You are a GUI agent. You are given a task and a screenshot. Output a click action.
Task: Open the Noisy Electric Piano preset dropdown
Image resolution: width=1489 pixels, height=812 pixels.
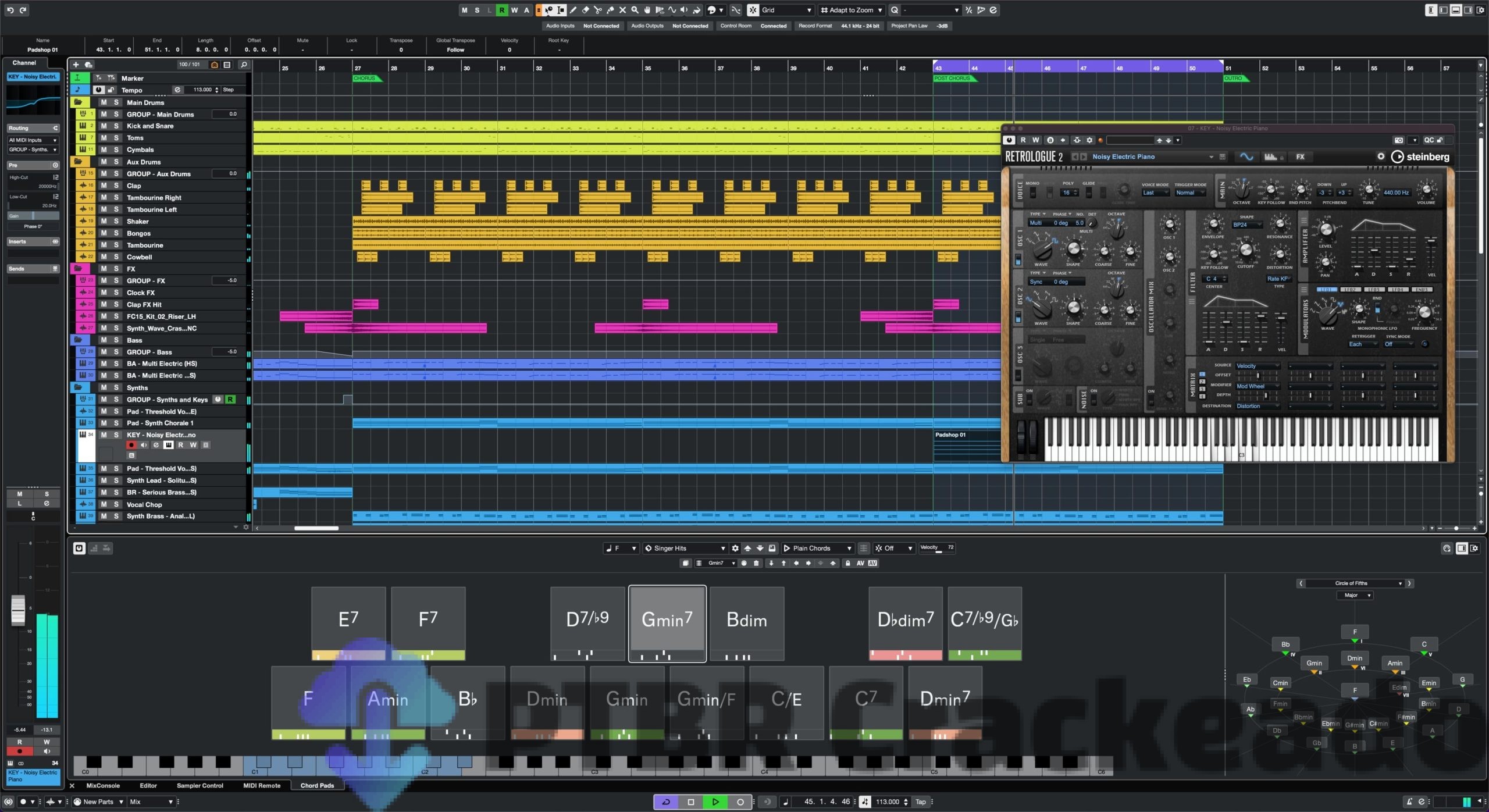1153,156
